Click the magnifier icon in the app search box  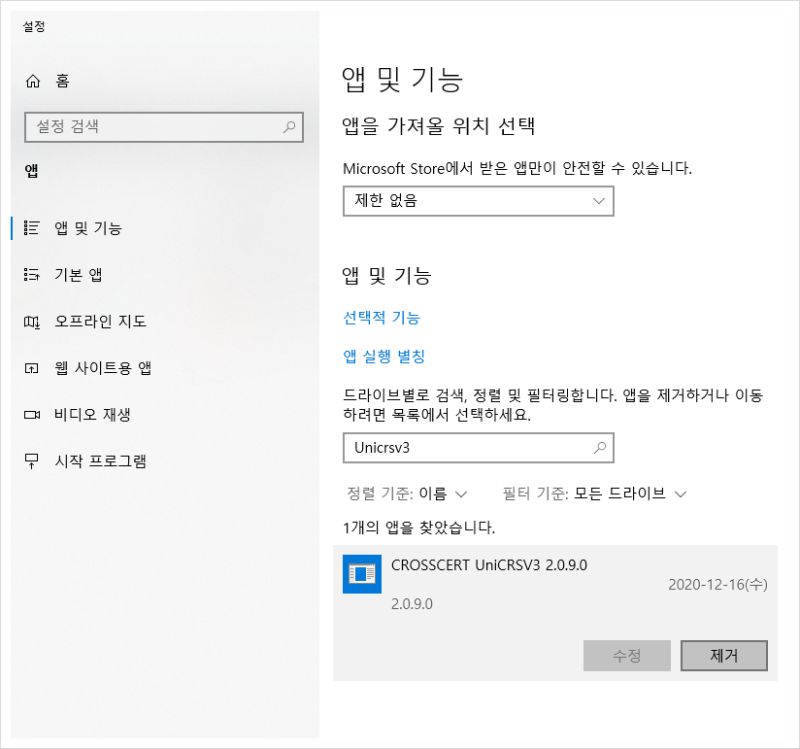click(599, 448)
